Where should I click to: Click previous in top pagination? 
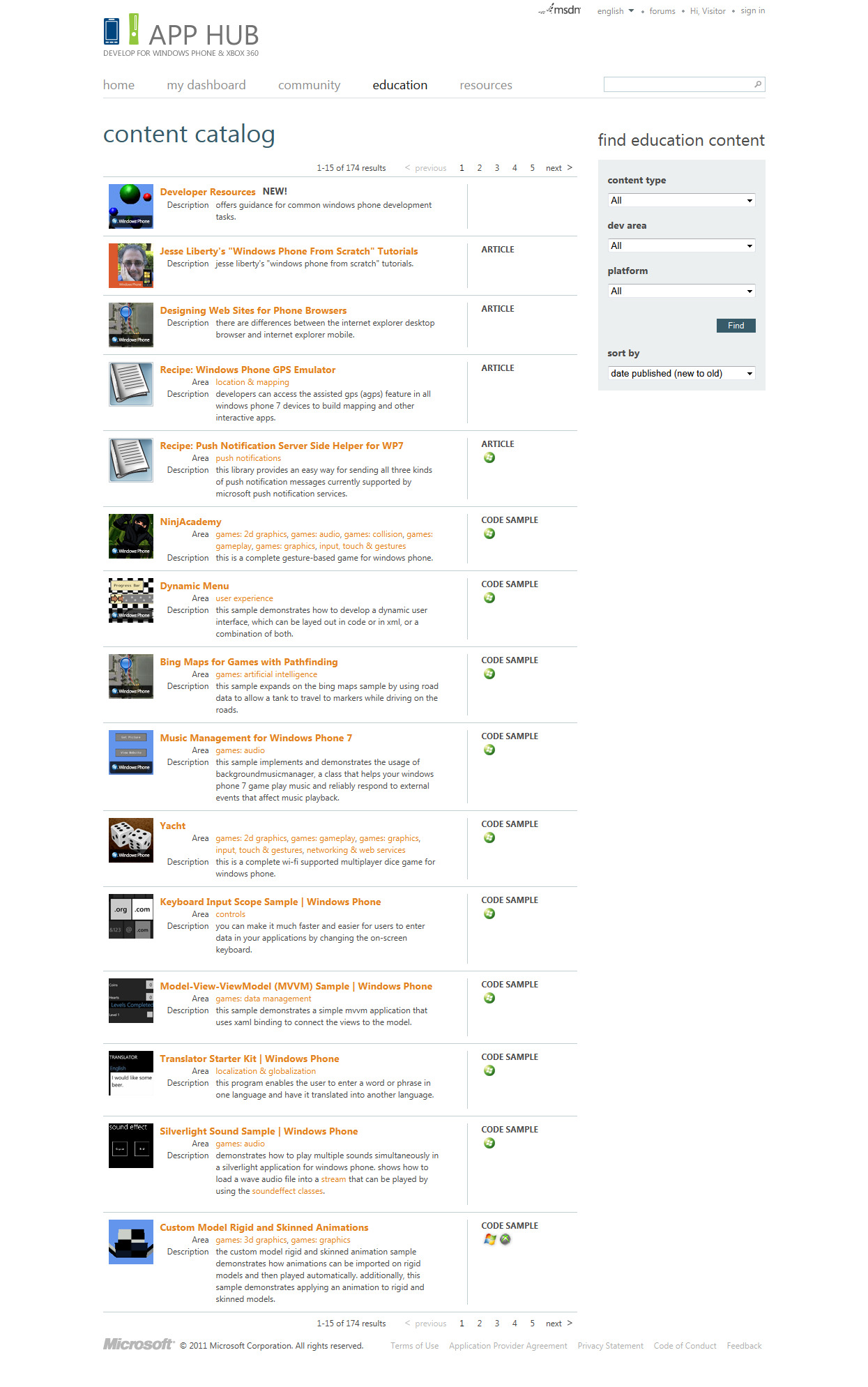click(425, 168)
